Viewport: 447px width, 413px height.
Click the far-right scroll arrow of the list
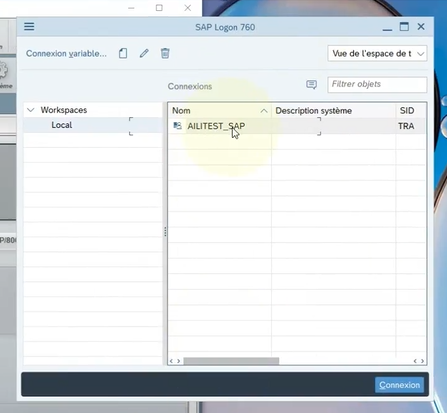422,361
